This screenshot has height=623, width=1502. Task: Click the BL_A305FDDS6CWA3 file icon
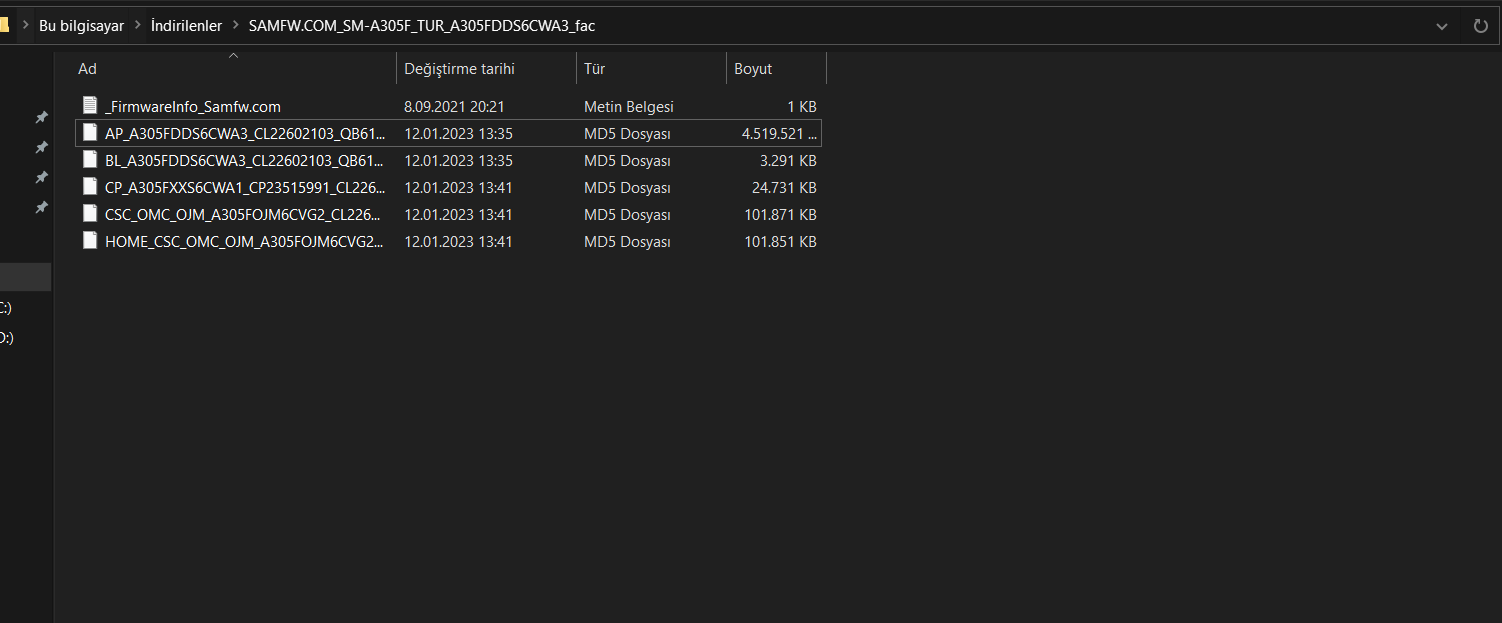coord(90,160)
